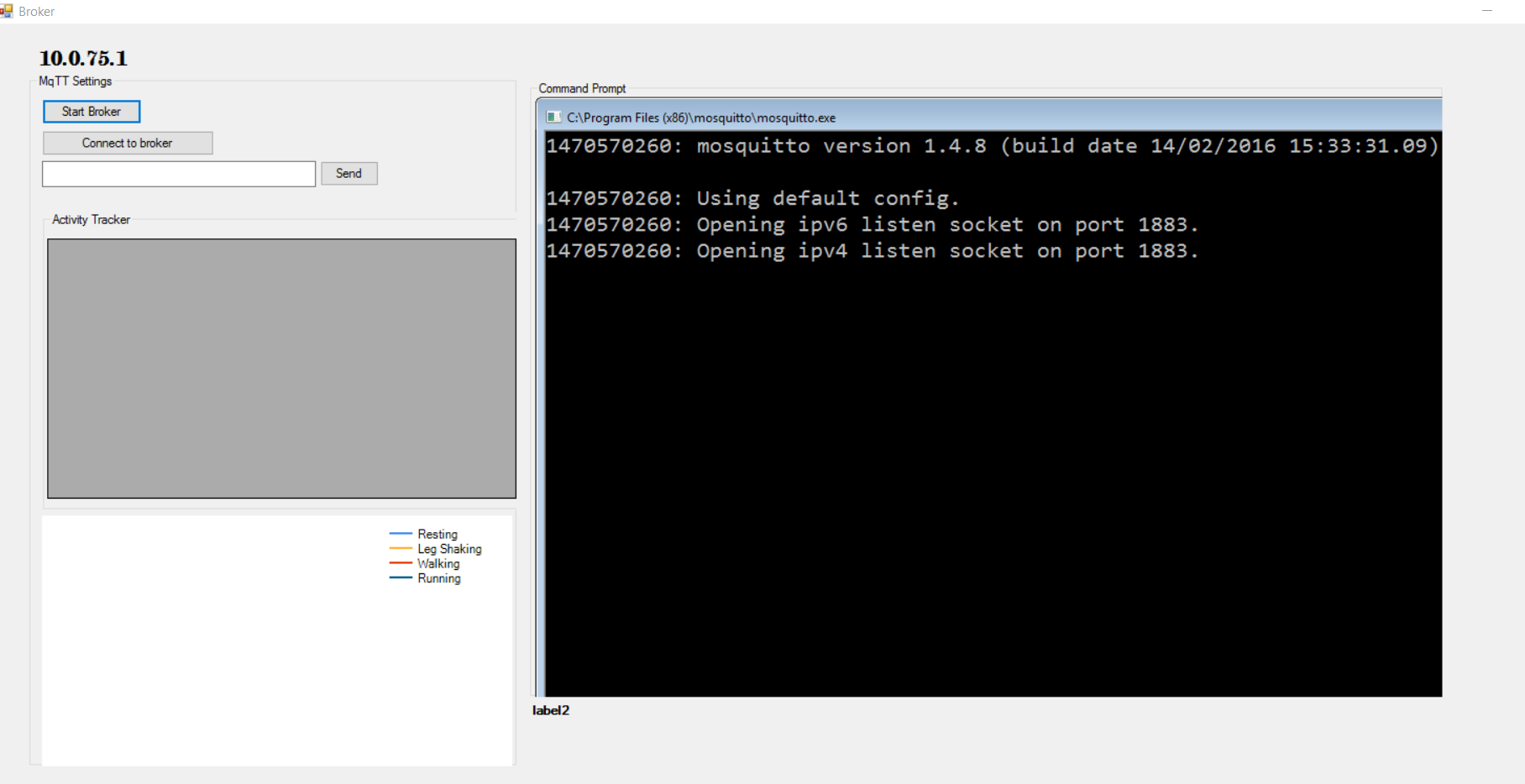
Task: Click the 'Opening ipv4 listen socket' line
Action: pos(873,251)
